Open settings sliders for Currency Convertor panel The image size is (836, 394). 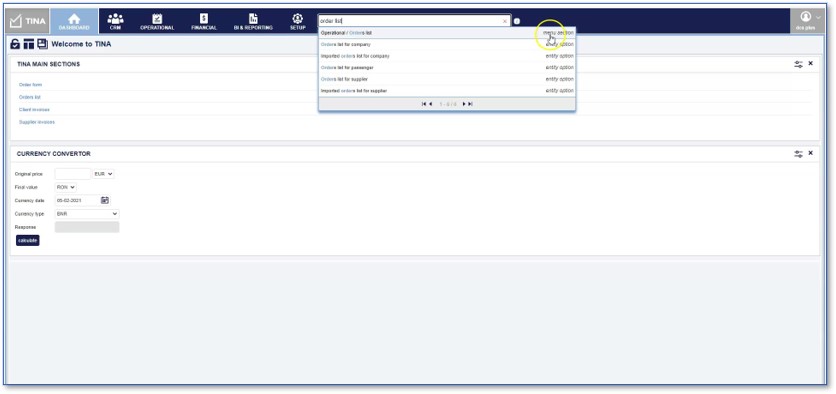click(798, 154)
